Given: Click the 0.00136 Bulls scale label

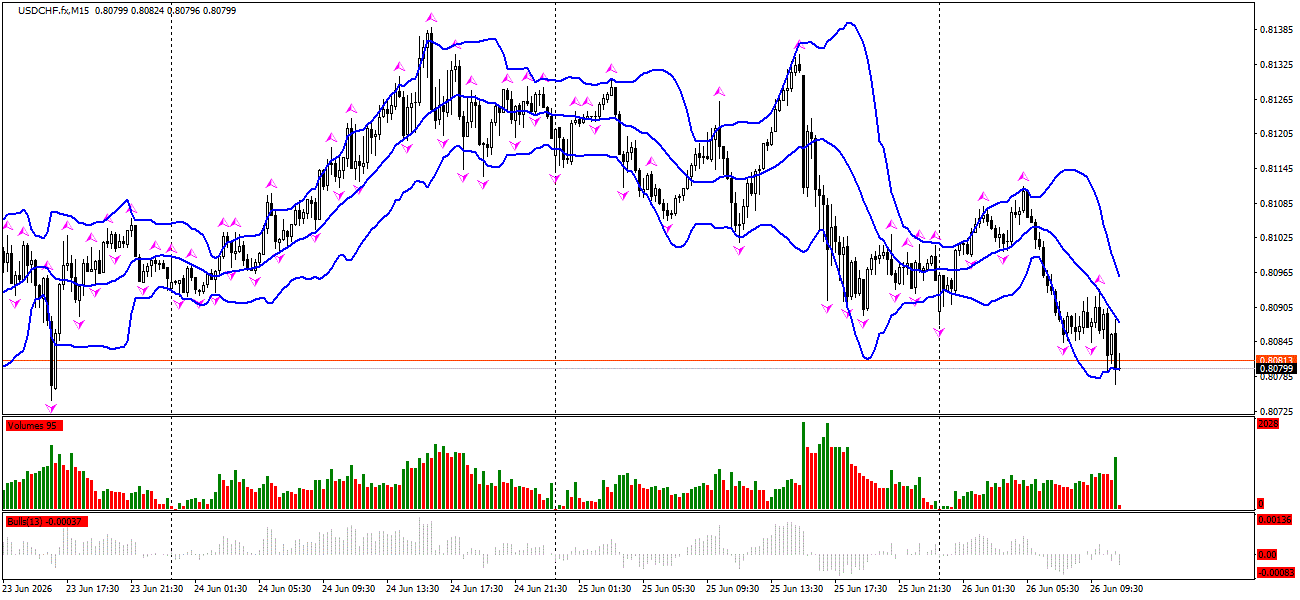Looking at the screenshot, I should [1276, 520].
